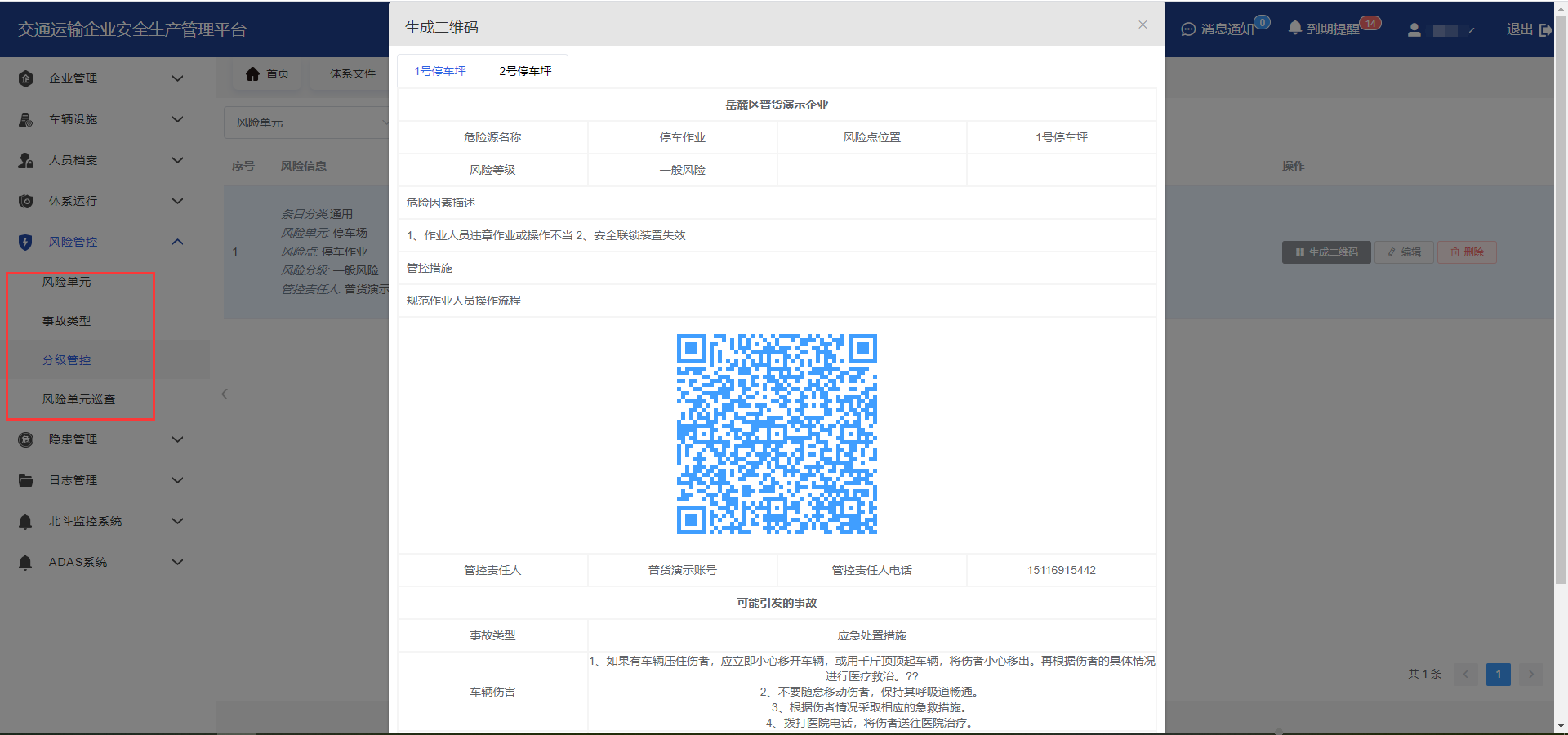
Task: Expand the 隐患管理 menu chevron
Action: 177,439
